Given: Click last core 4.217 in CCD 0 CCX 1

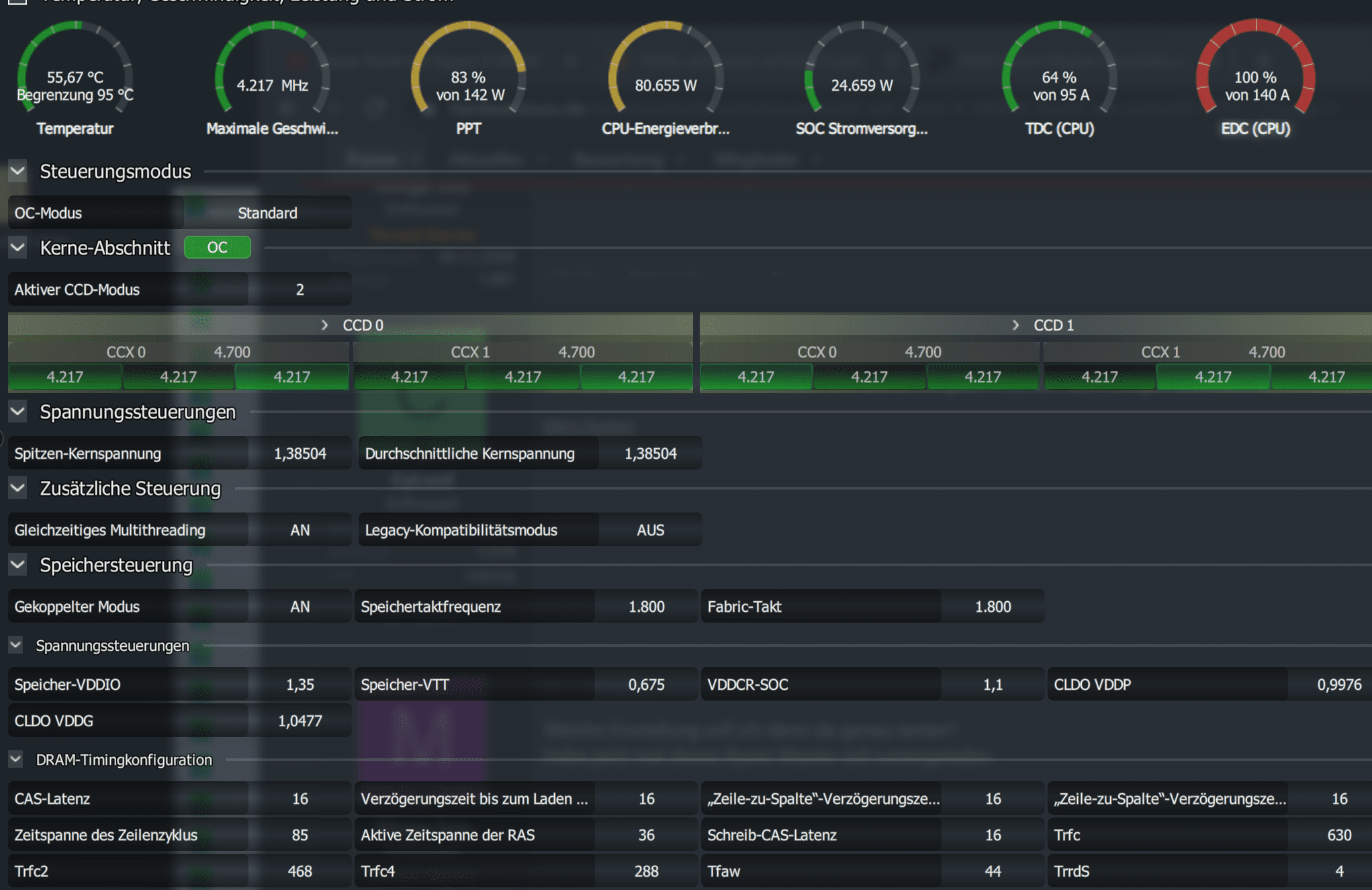Looking at the screenshot, I should coord(637,377).
